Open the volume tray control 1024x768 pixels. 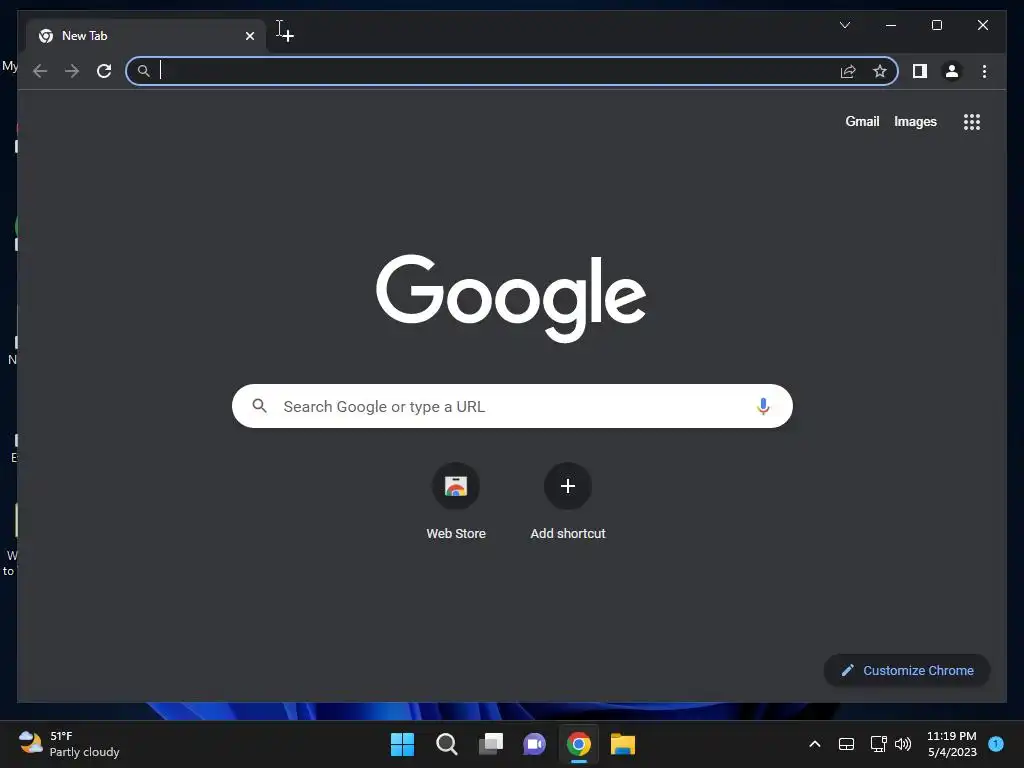tap(903, 744)
